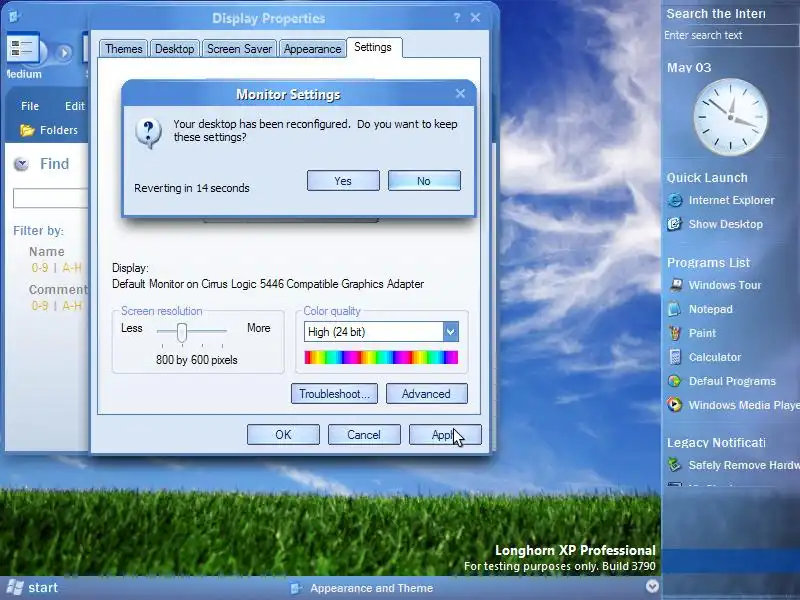Close the Display Properties window

pyautogui.click(x=476, y=18)
